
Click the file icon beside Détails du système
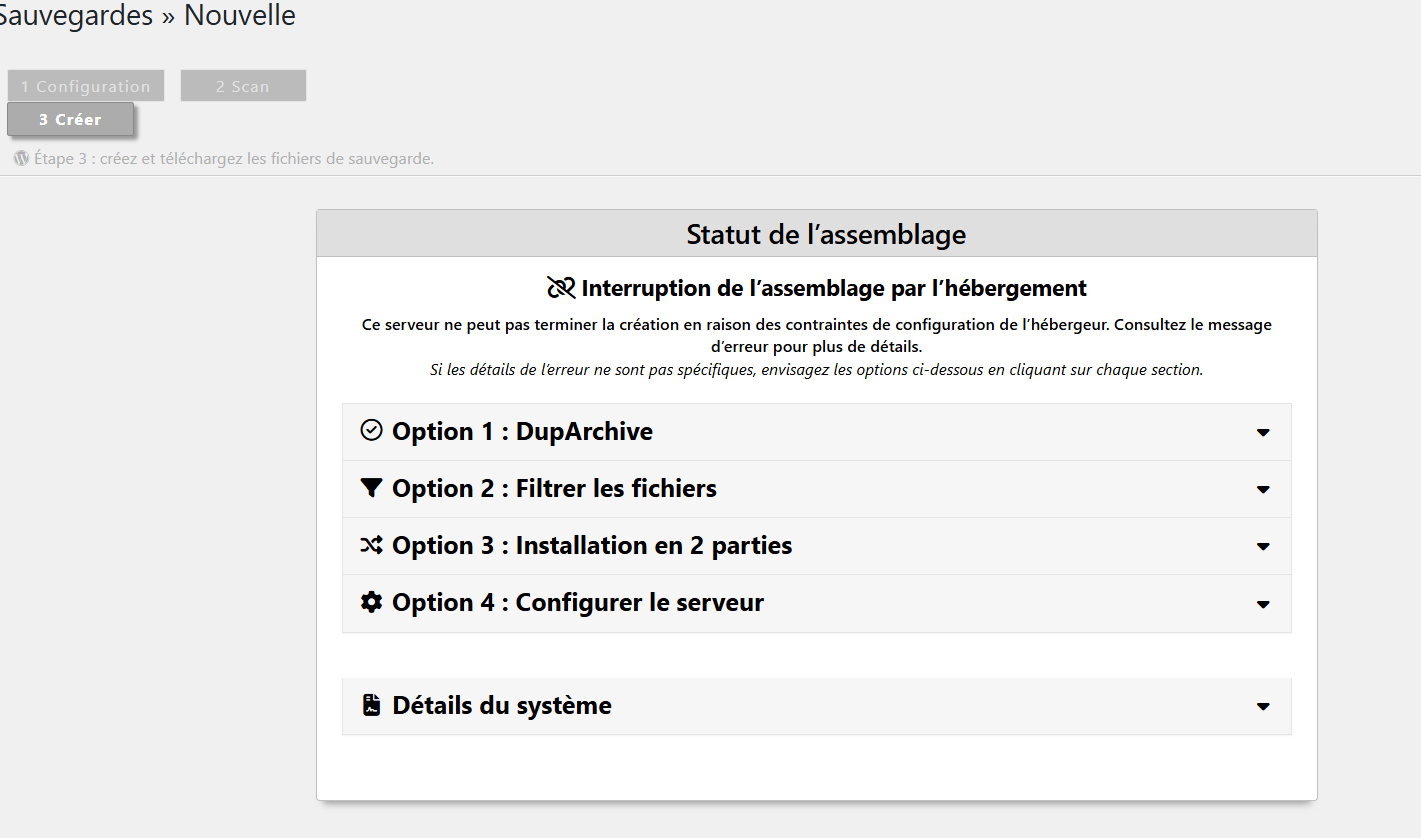(371, 705)
